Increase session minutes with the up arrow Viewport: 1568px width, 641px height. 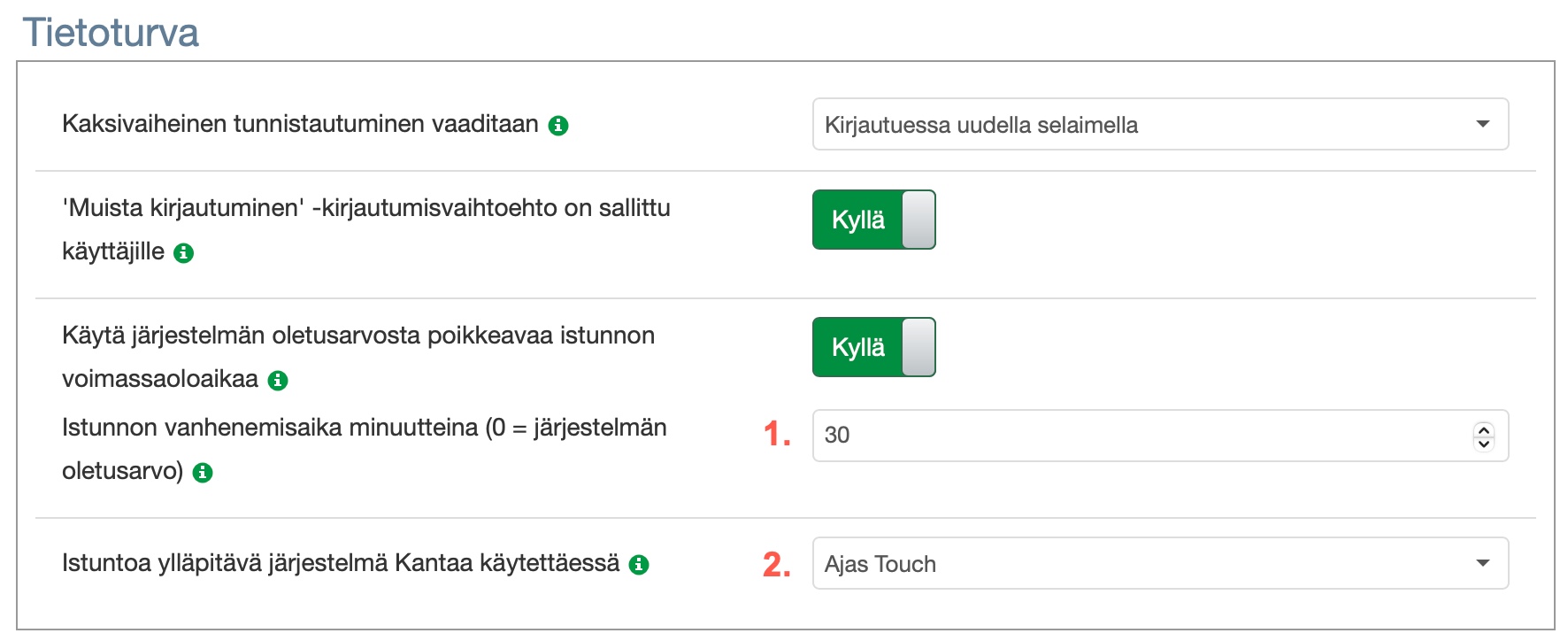pyautogui.click(x=1484, y=429)
